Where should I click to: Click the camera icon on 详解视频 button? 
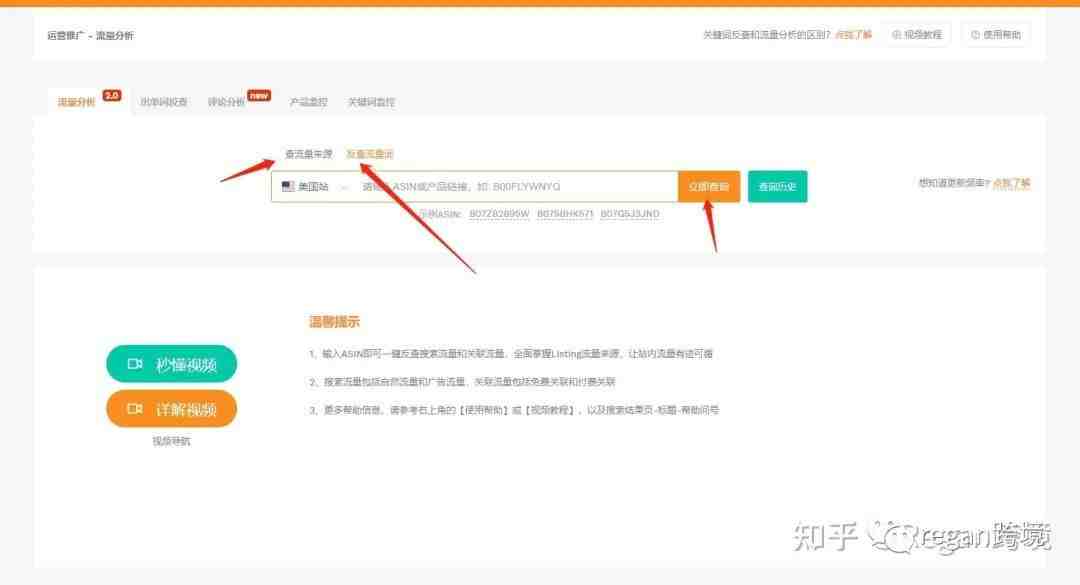pos(134,409)
